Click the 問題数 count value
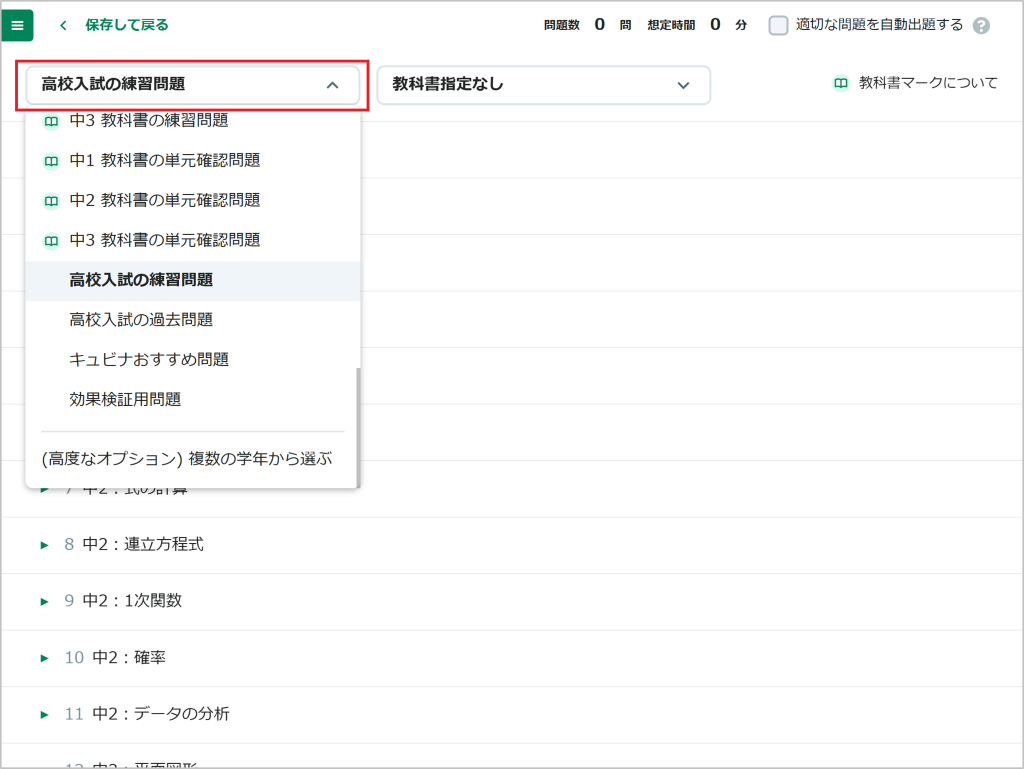 click(600, 25)
